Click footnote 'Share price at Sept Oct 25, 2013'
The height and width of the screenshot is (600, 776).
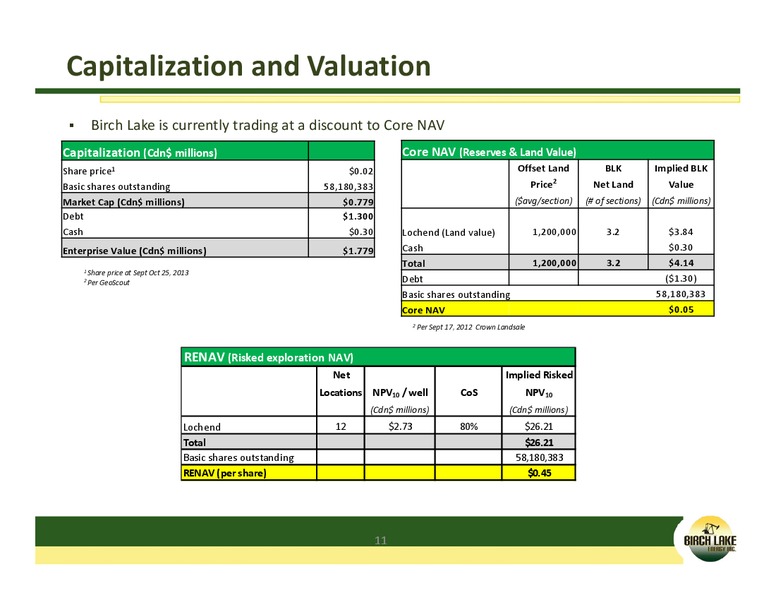click(x=136, y=272)
